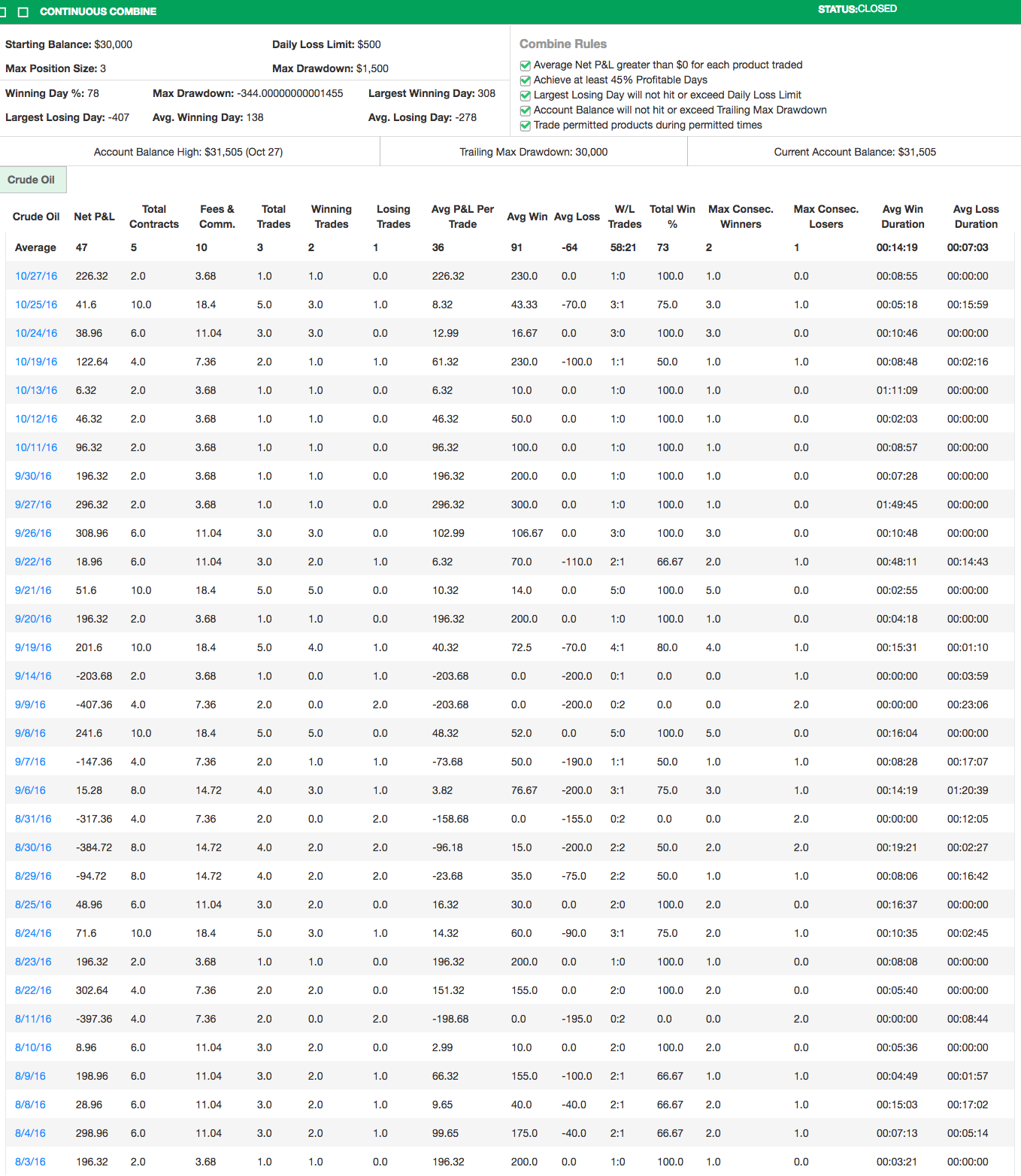Toggle the Trade permitted products rule checkbox
Screen dimensions: 1021x1176
coord(525,126)
